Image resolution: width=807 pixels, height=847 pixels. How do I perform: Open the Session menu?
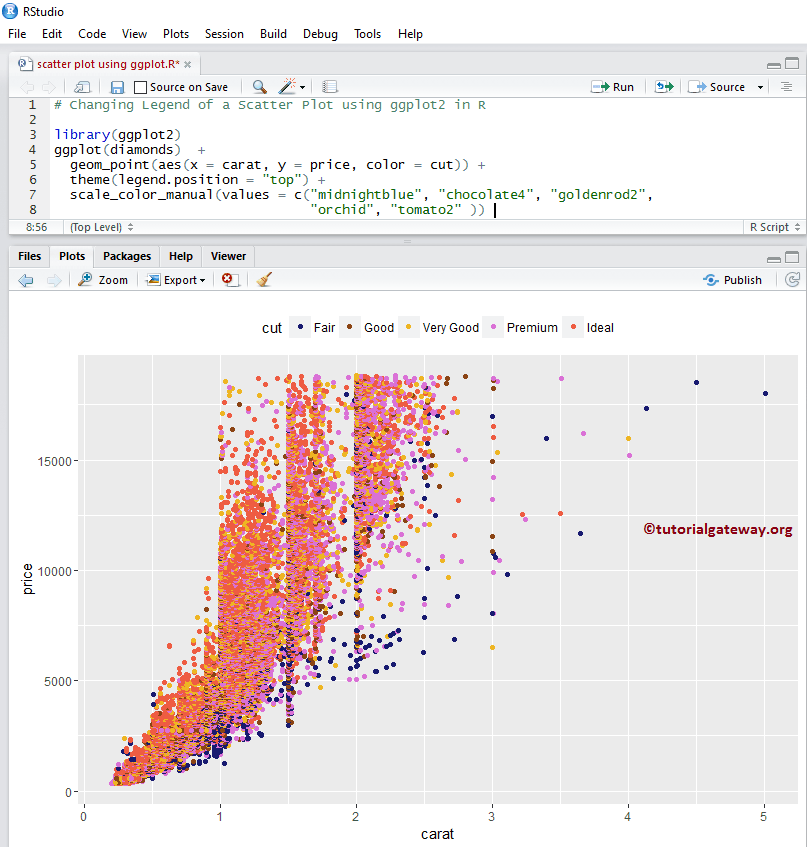tap(224, 33)
